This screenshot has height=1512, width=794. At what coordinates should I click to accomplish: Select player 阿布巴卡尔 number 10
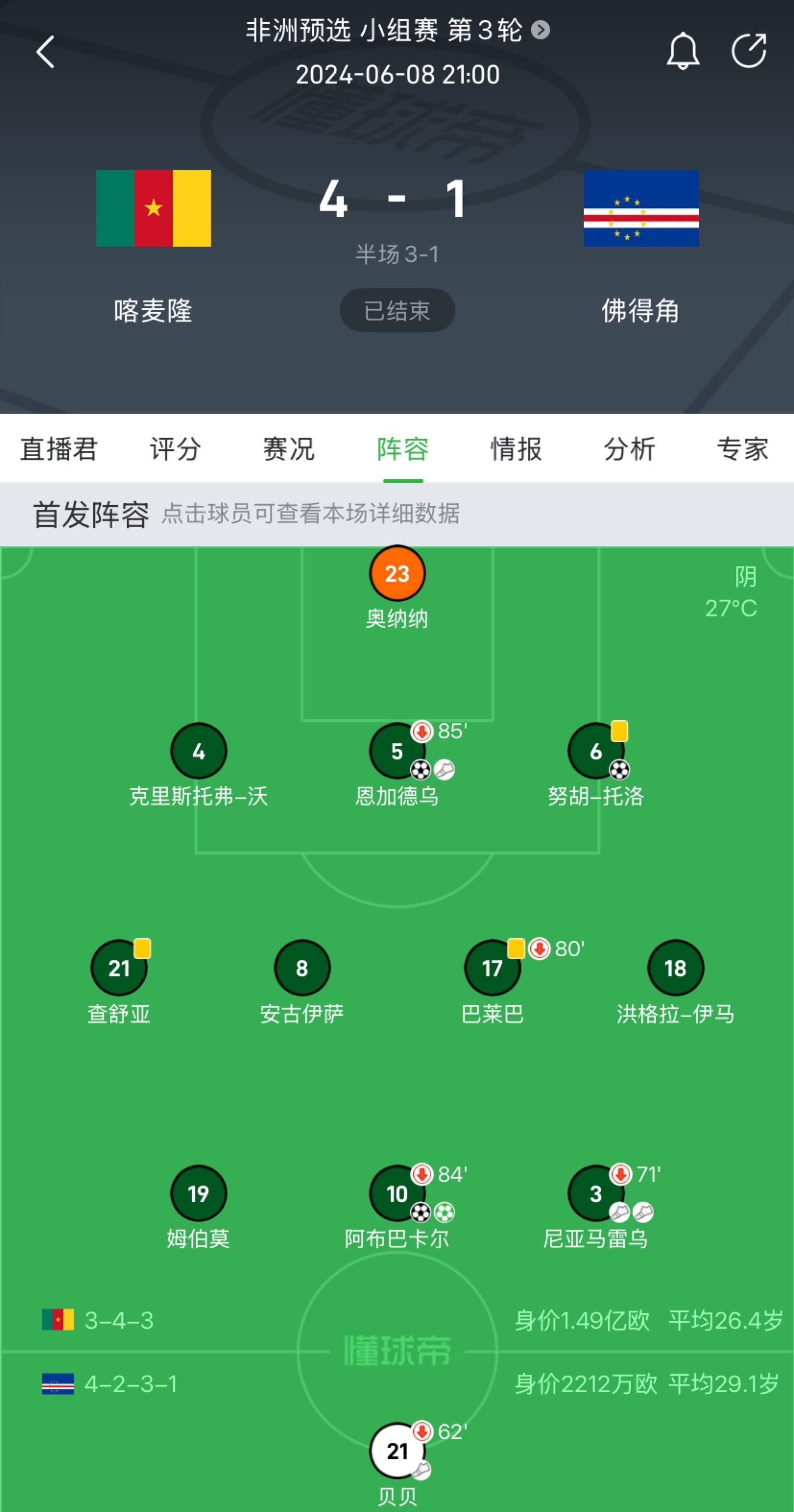(397, 1193)
